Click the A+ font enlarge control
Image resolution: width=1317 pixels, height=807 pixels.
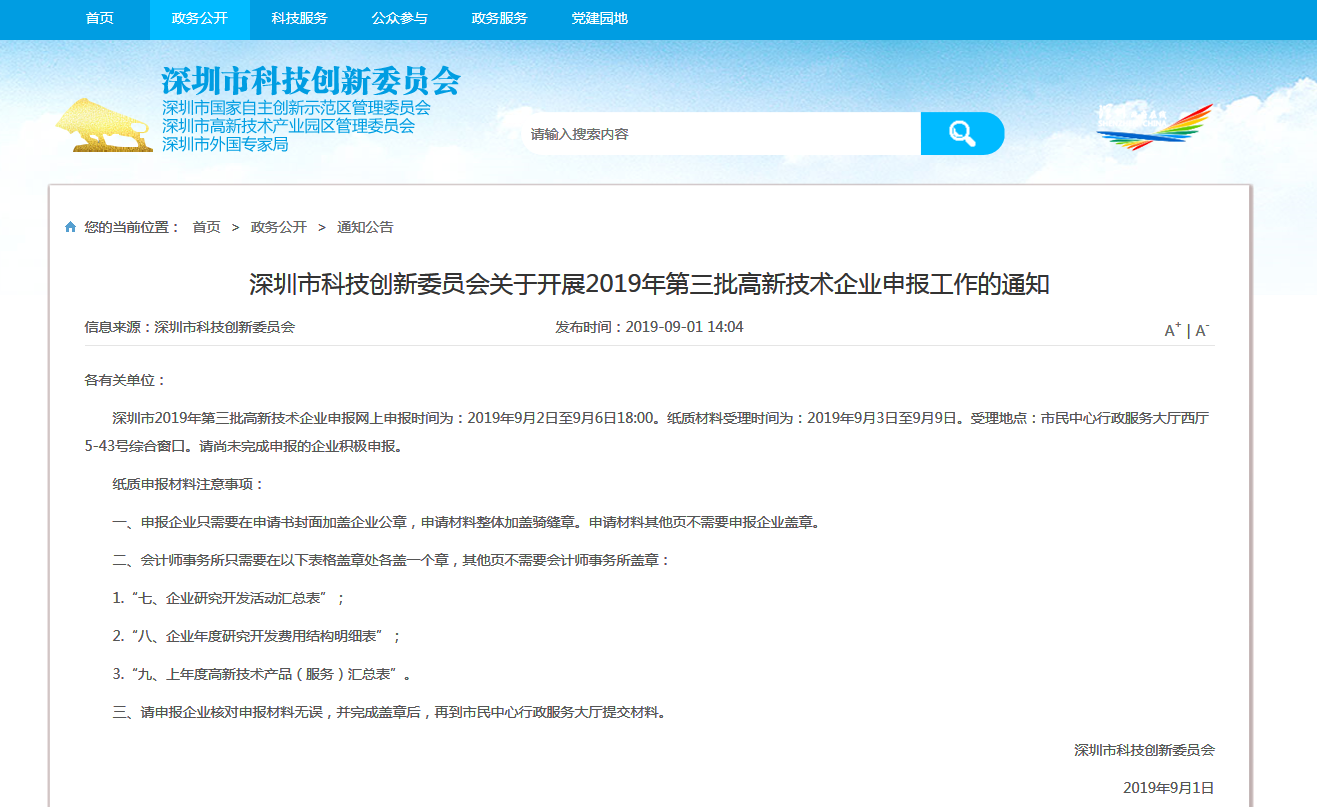(1170, 327)
